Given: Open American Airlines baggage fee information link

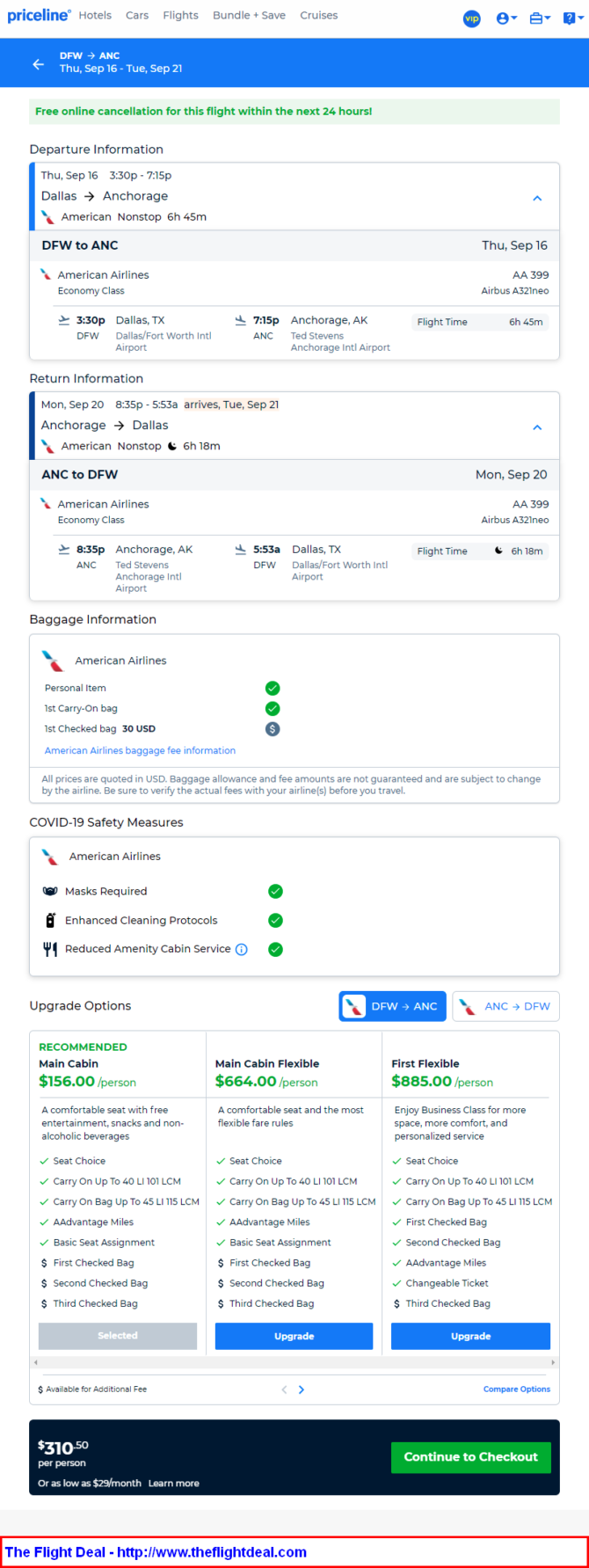Looking at the screenshot, I should pos(140,751).
